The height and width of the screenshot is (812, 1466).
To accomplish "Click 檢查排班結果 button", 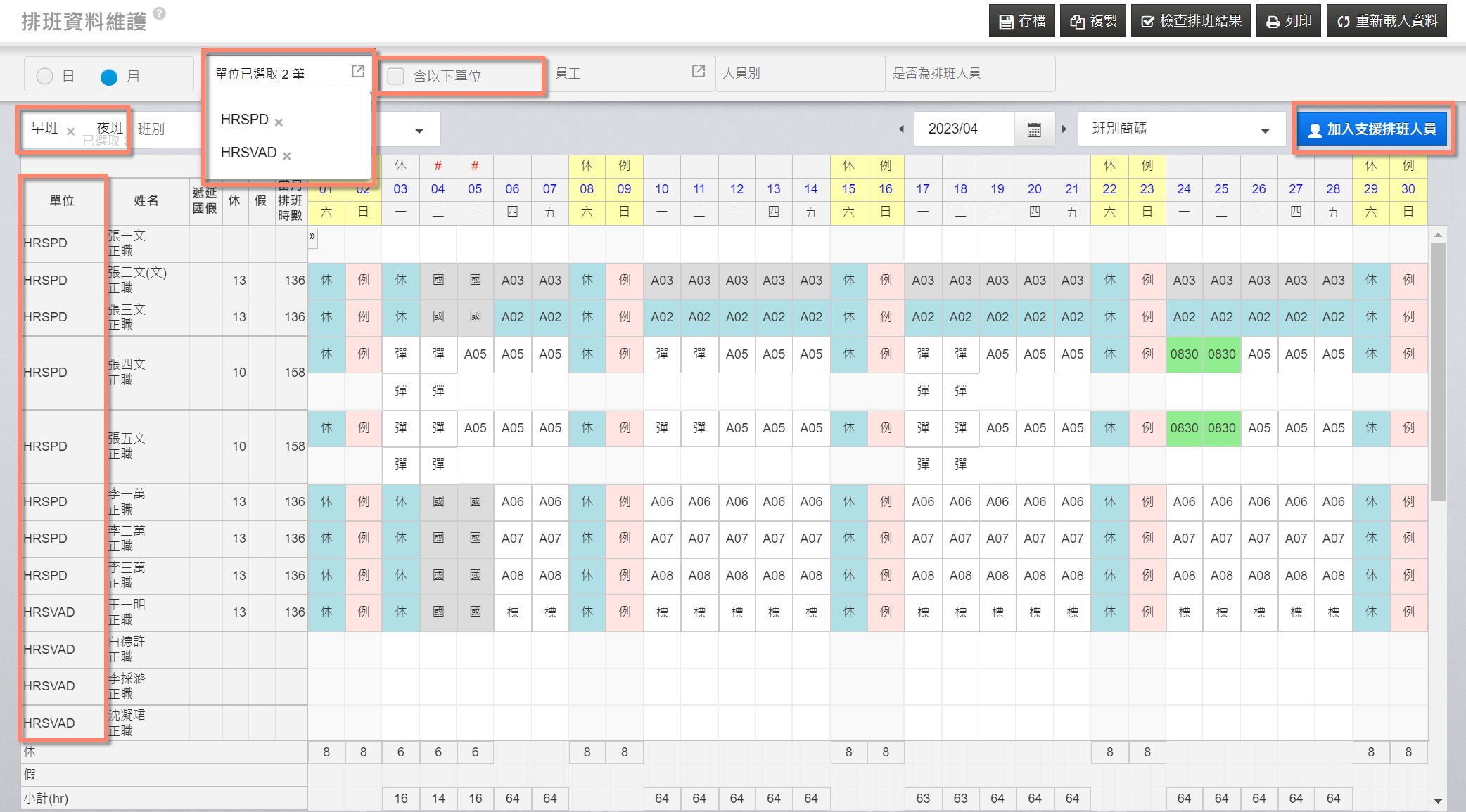I will coord(1190,21).
